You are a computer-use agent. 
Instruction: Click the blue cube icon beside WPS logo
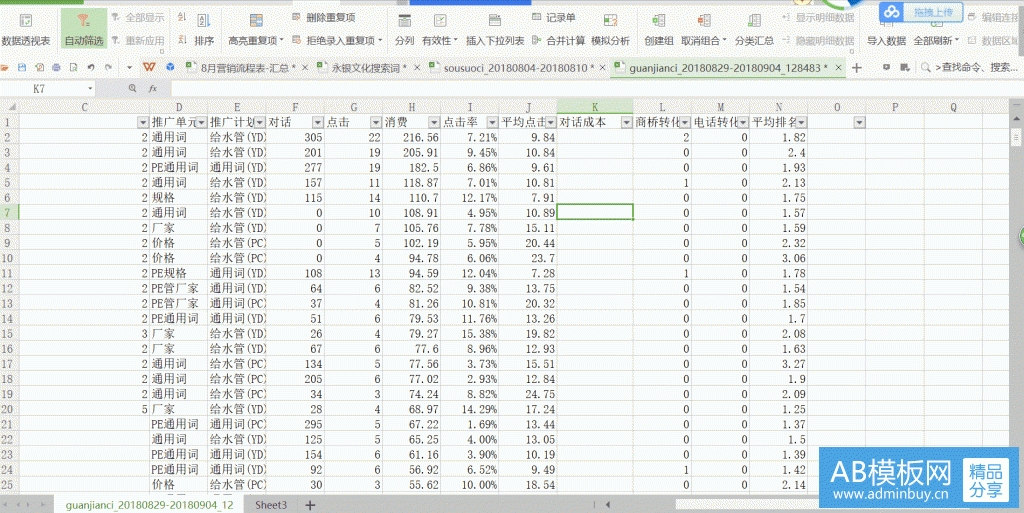point(170,67)
